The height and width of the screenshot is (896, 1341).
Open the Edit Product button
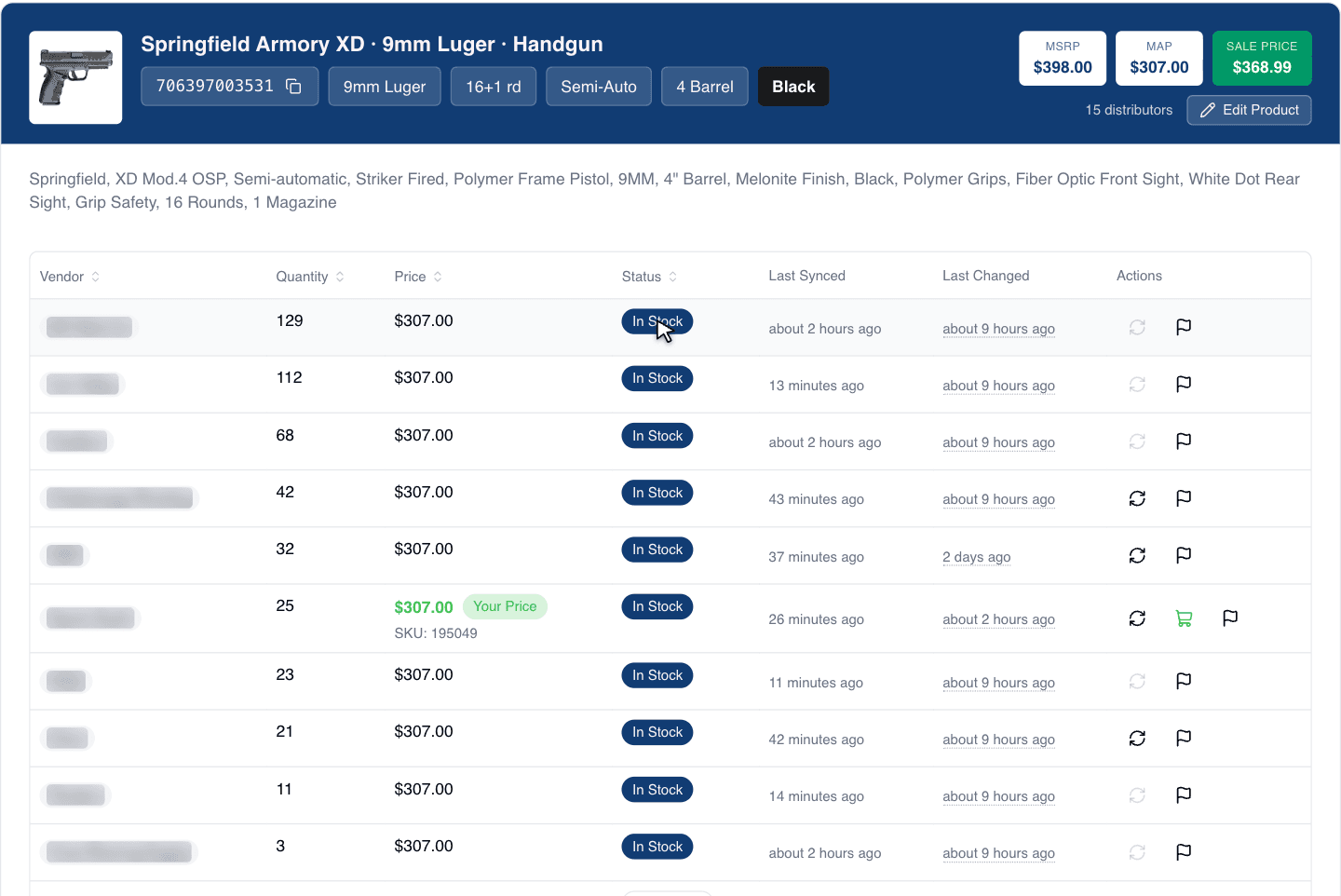click(1249, 110)
